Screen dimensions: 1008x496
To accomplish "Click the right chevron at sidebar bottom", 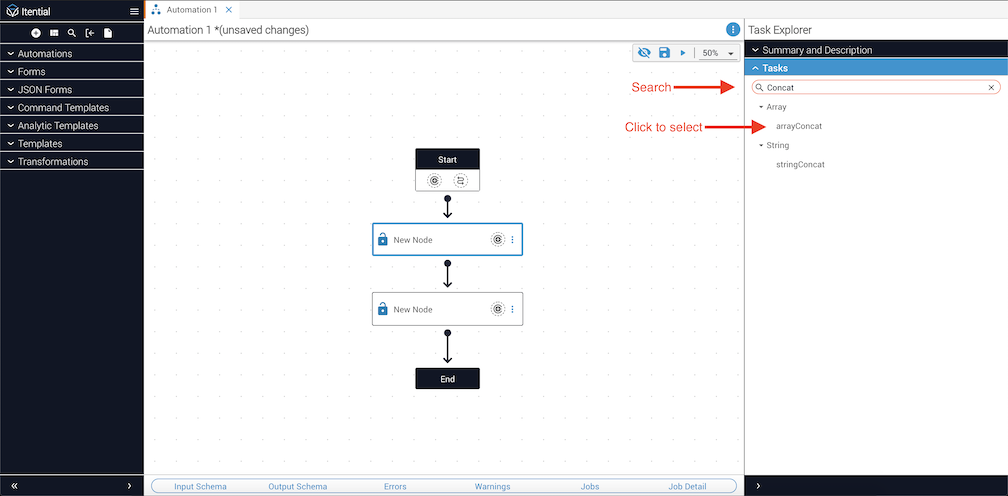I will (129, 486).
